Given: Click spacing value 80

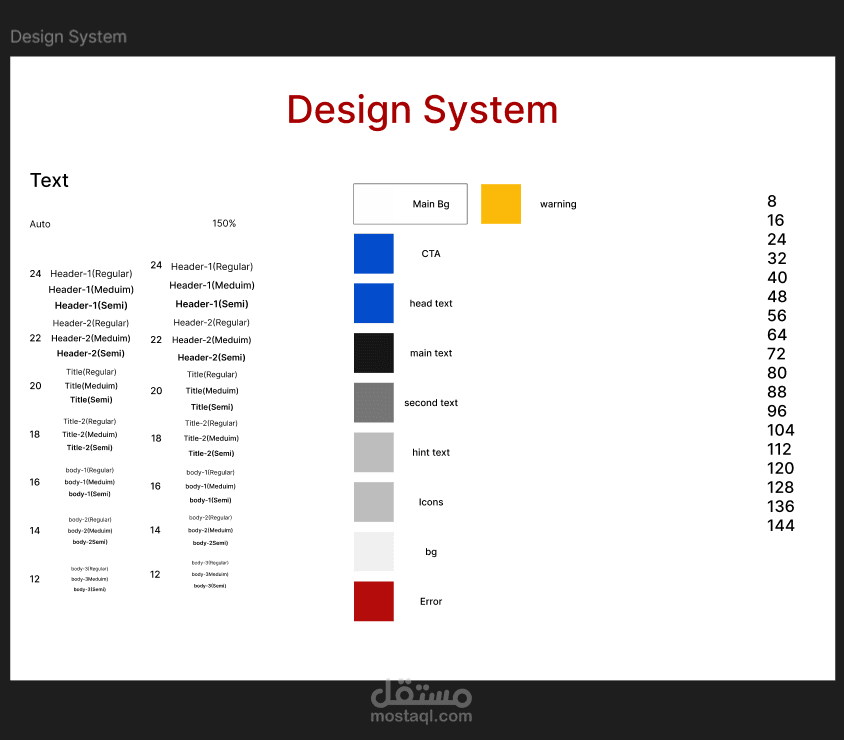Looking at the screenshot, I should 777,373.
